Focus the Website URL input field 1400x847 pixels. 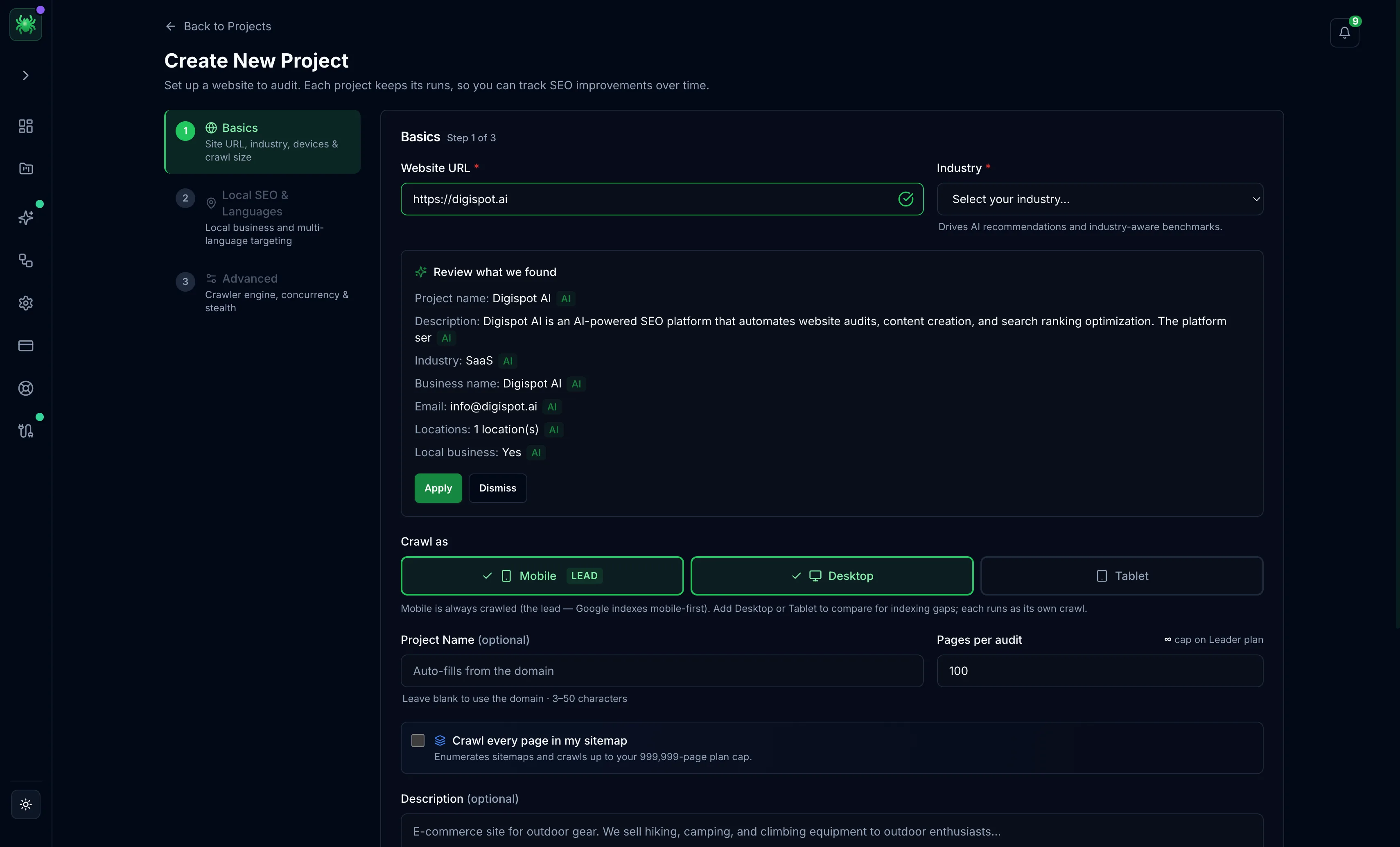(662, 199)
